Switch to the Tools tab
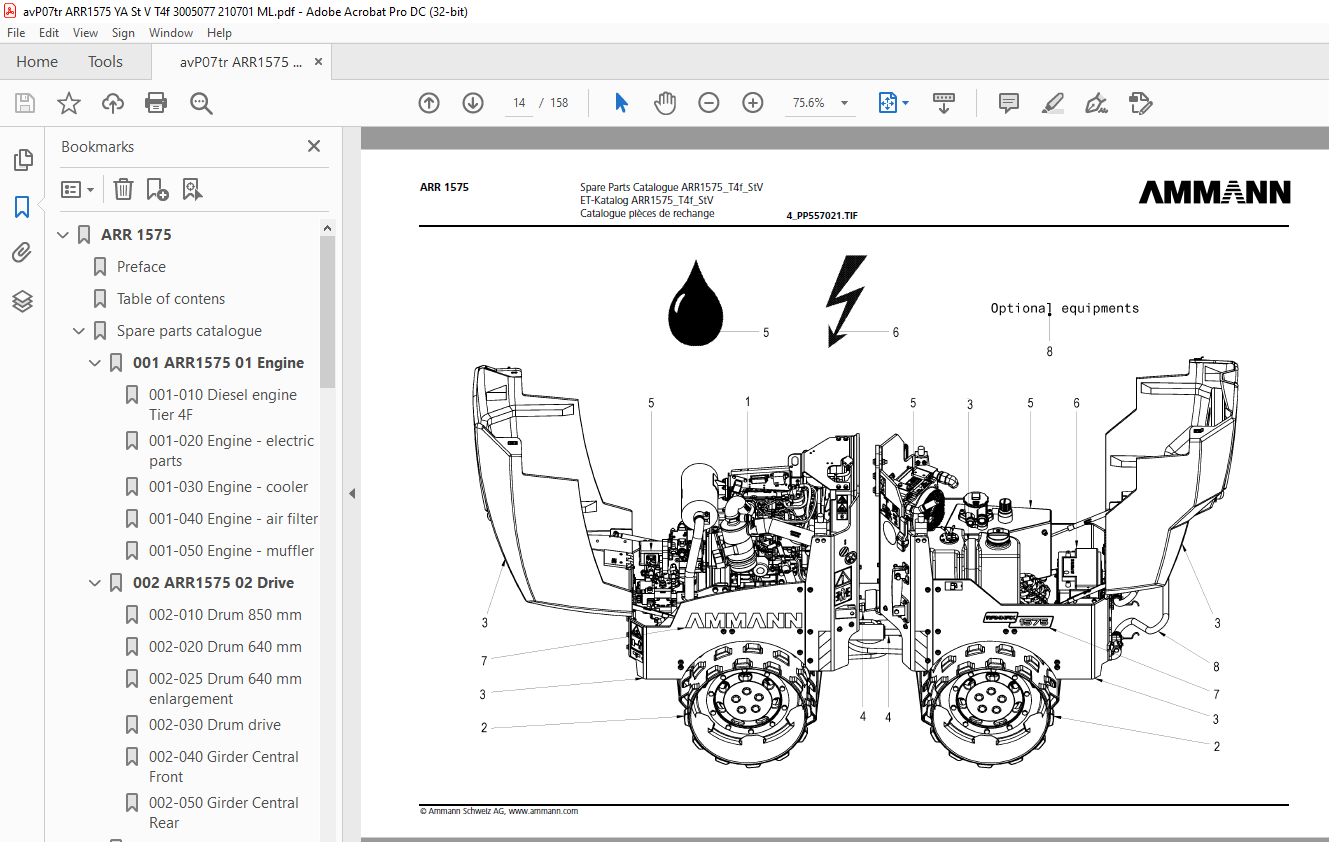This screenshot has height=842, width=1329. 105,62
